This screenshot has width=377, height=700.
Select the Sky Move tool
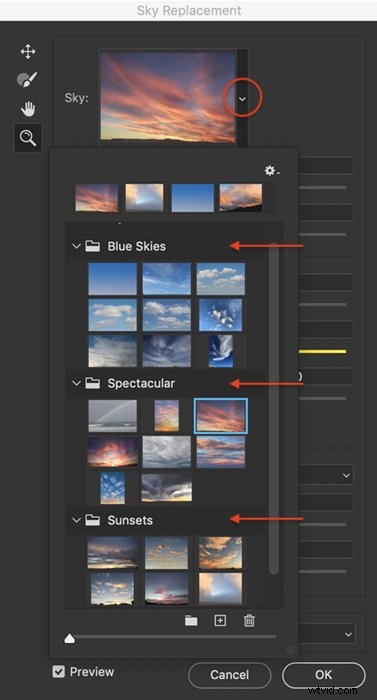click(28, 52)
